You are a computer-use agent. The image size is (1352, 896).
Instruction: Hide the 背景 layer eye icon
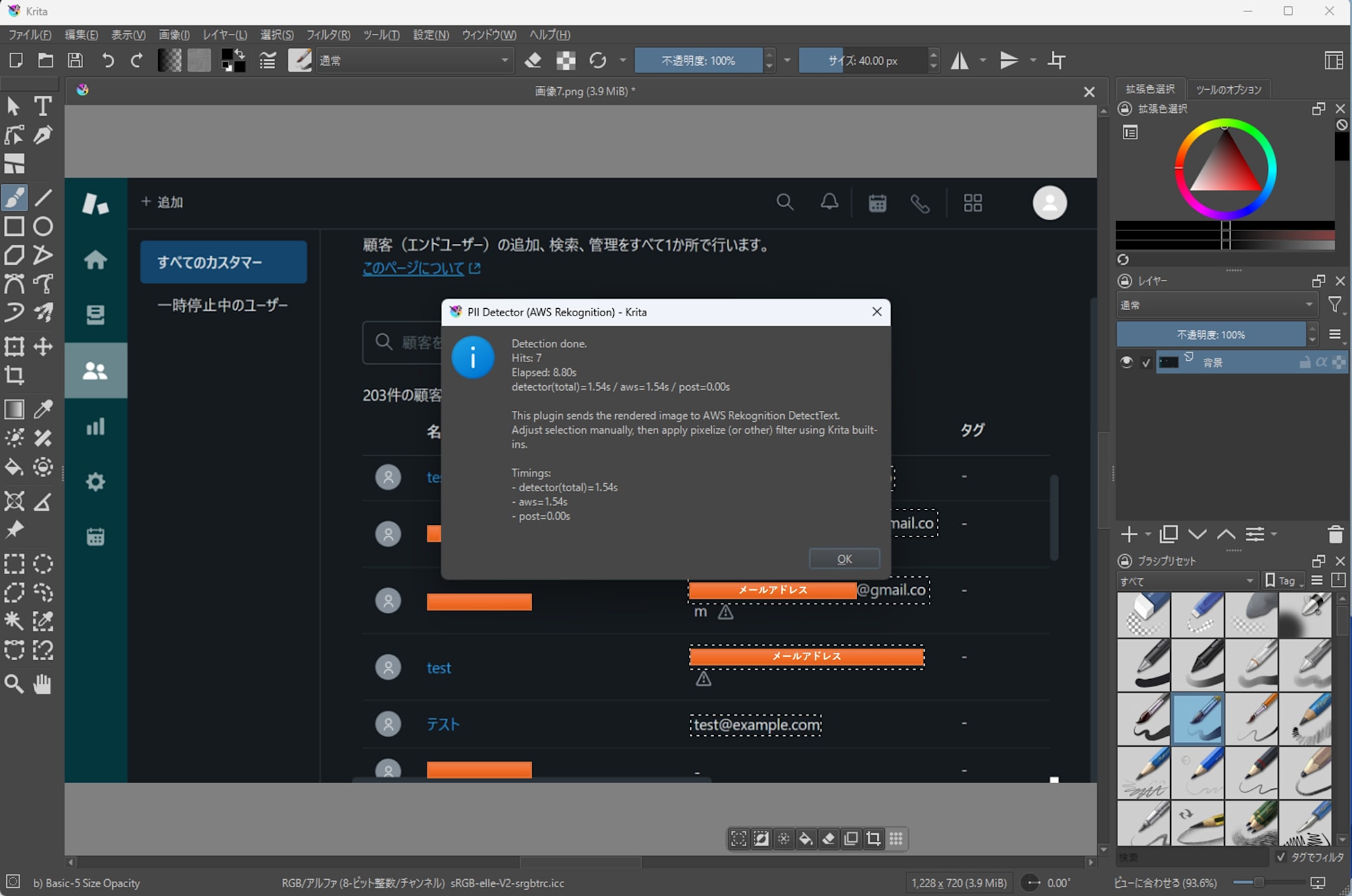1126,362
